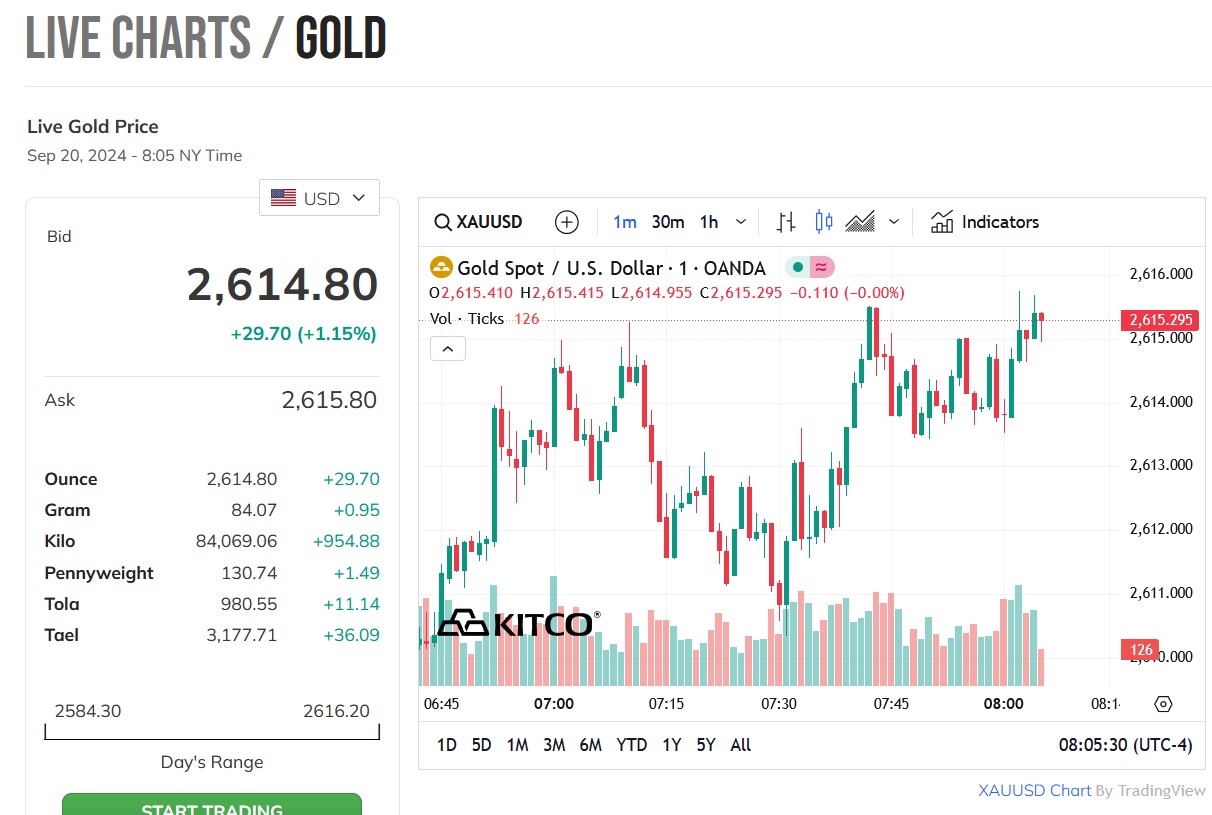
Task: Expand the chart style dropdown arrow
Action: point(894,222)
